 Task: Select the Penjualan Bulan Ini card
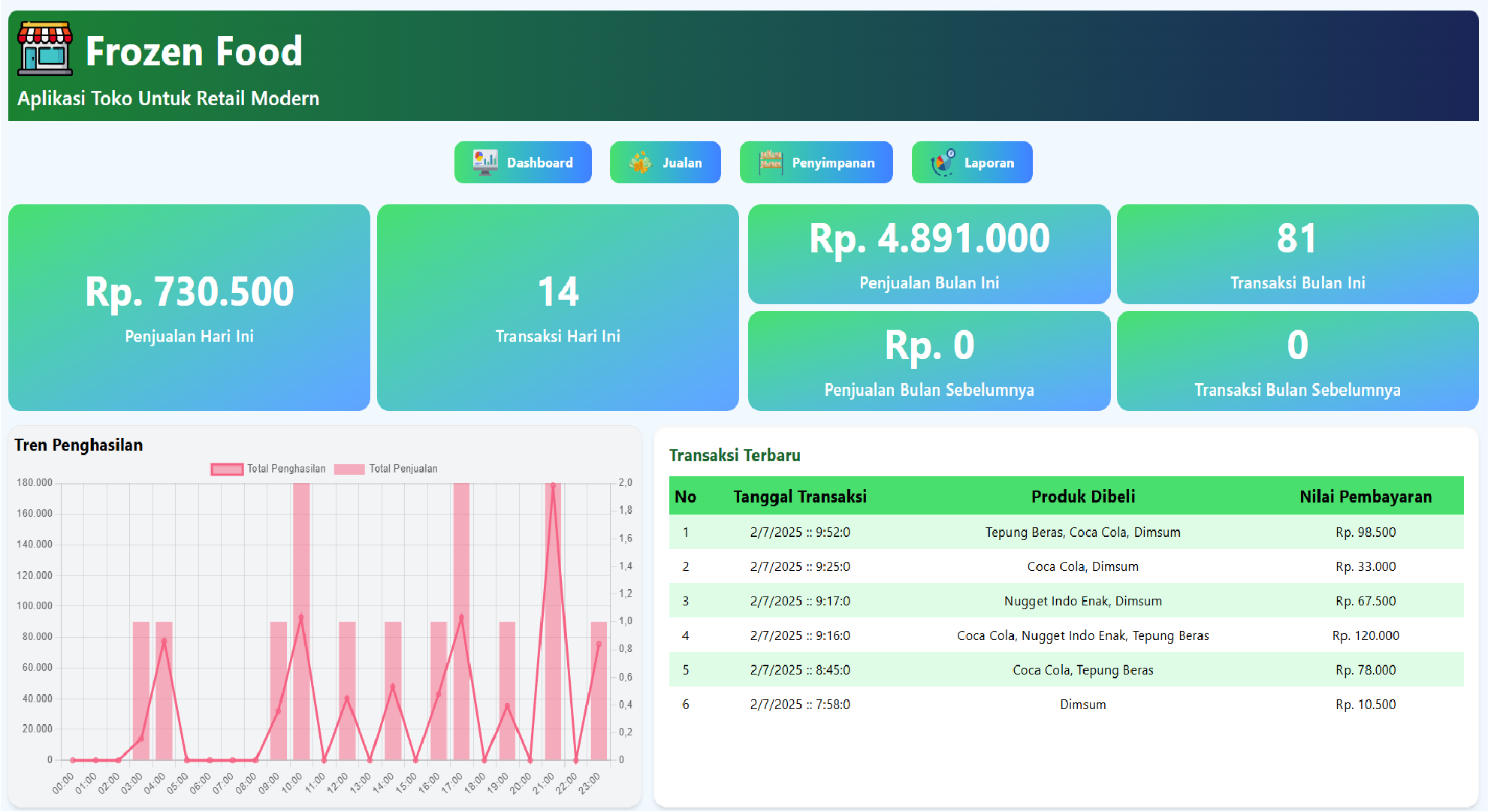pyautogui.click(x=929, y=254)
